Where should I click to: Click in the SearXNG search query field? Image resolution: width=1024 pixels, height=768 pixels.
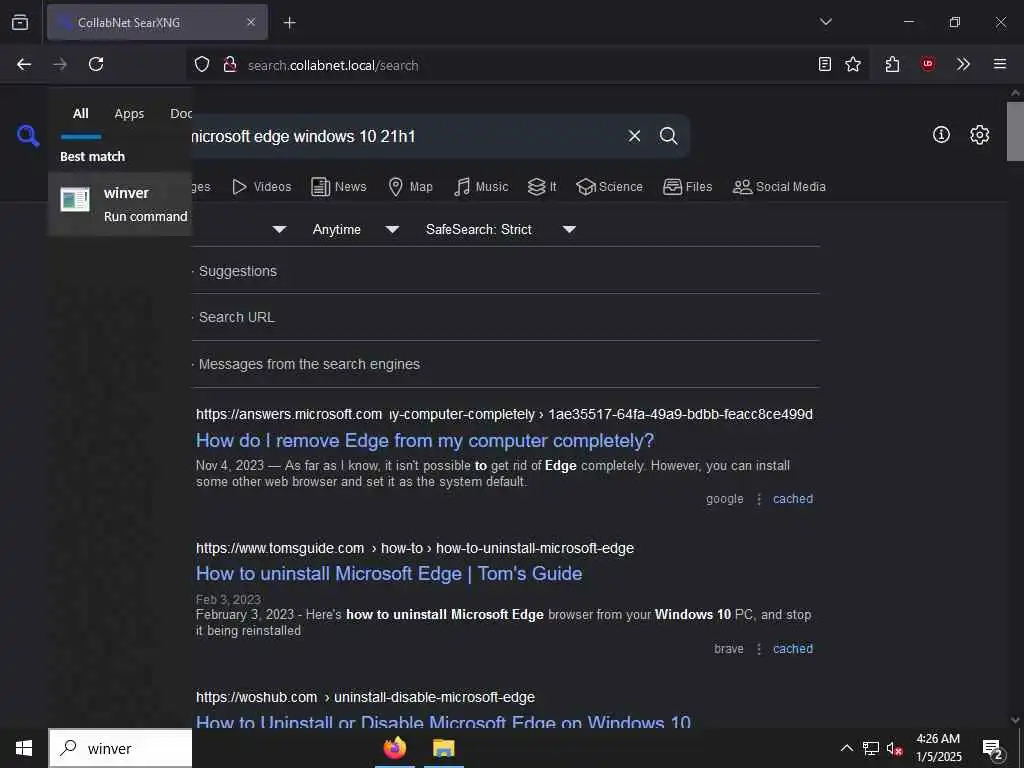tap(405, 136)
